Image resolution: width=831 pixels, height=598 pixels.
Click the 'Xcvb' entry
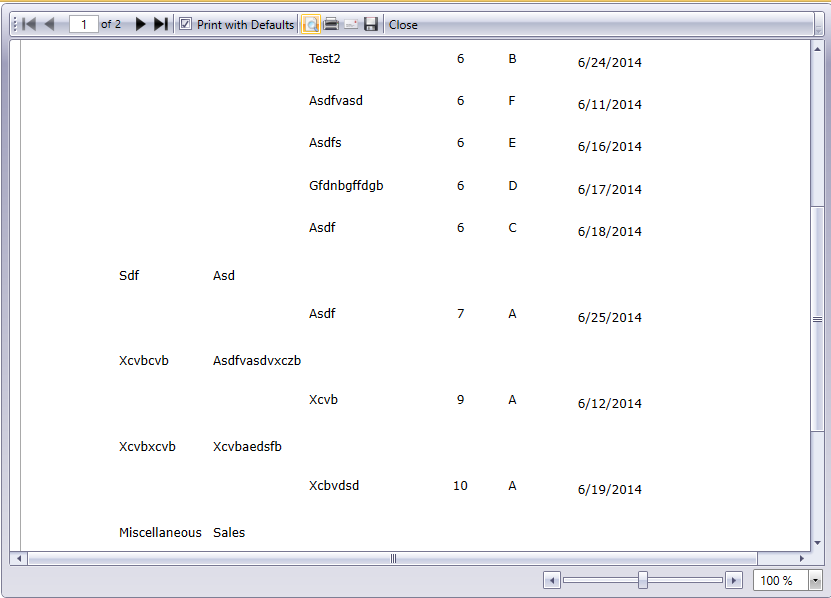point(323,400)
